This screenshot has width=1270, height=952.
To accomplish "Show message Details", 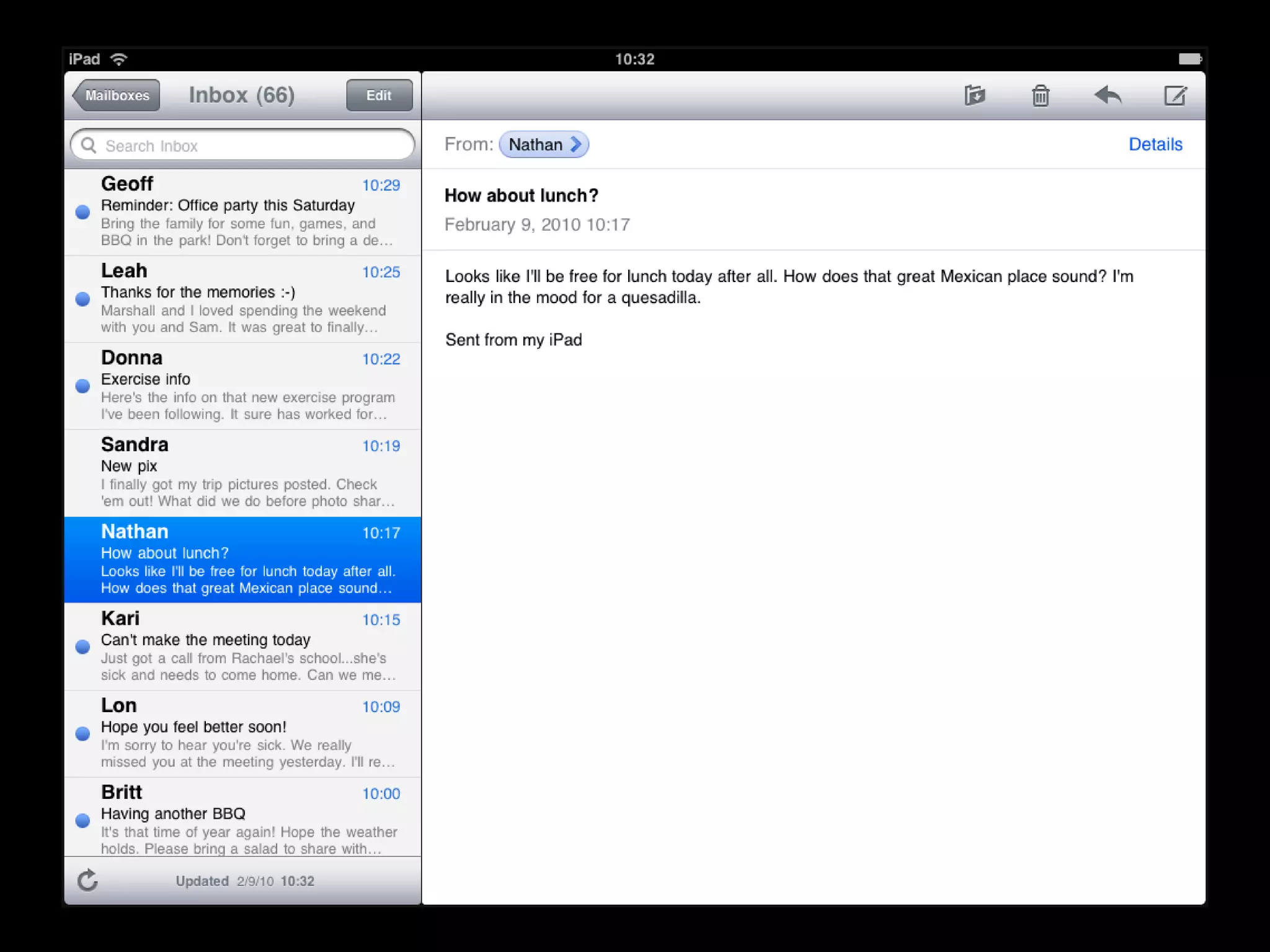I will tap(1155, 144).
